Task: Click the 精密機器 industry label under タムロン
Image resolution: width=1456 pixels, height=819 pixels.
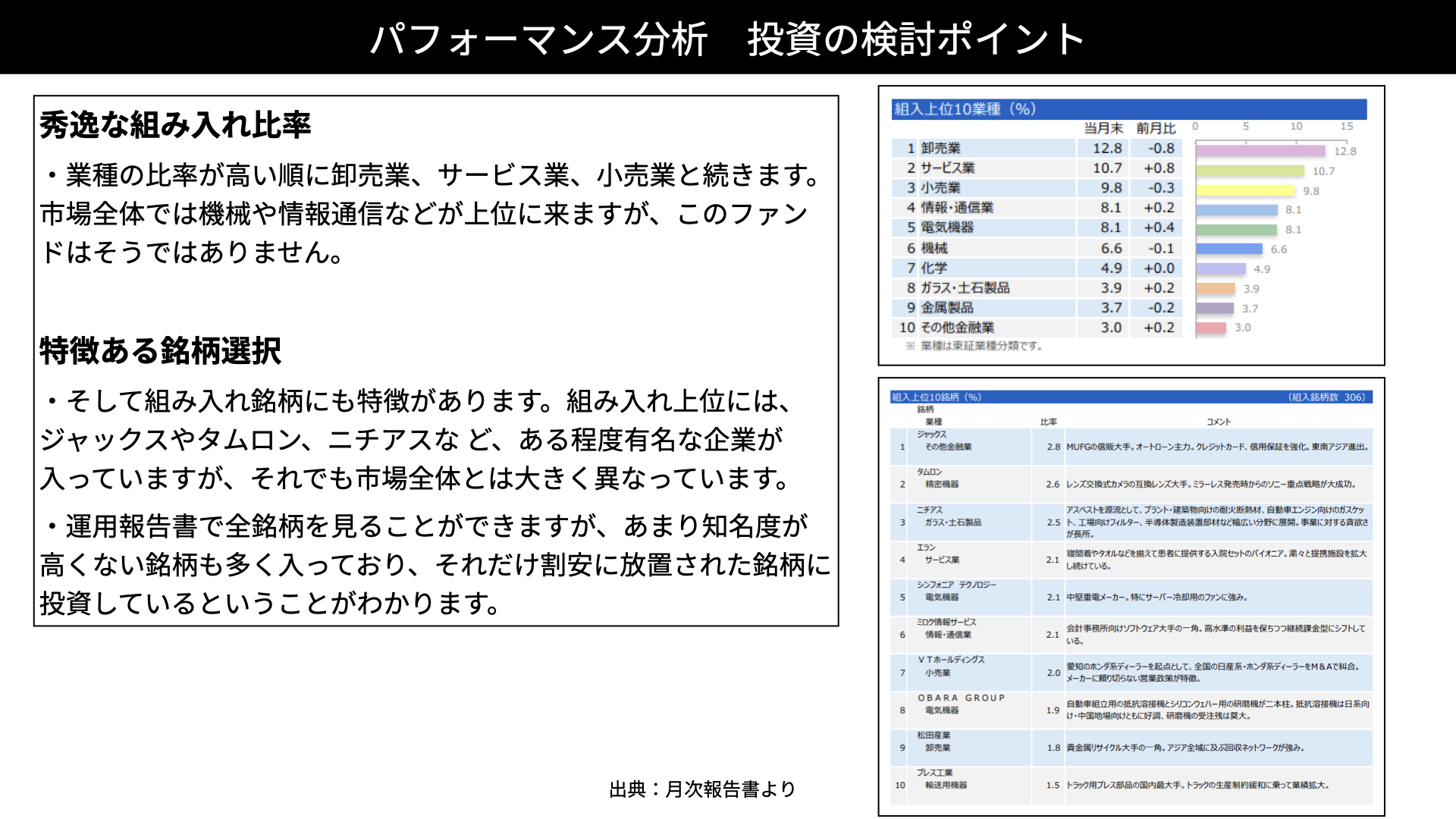Action: pos(942,484)
